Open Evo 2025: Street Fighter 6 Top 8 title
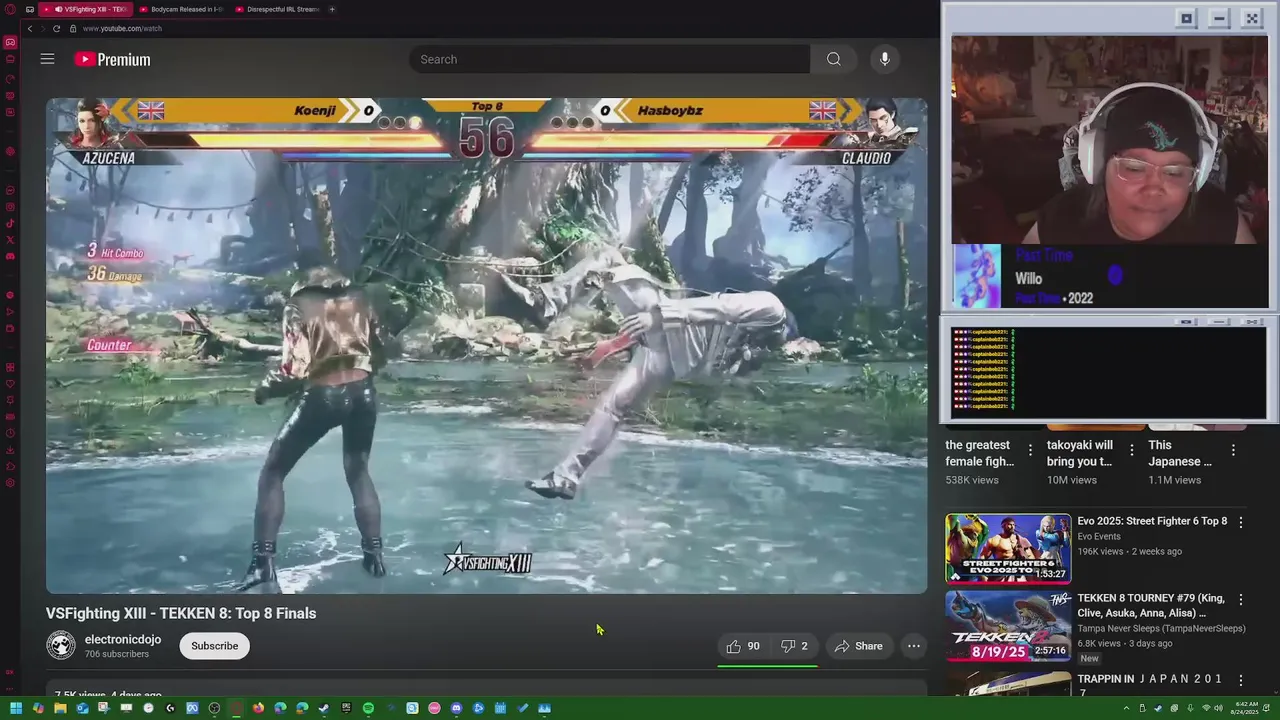Image resolution: width=1280 pixels, height=720 pixels. tap(1152, 521)
